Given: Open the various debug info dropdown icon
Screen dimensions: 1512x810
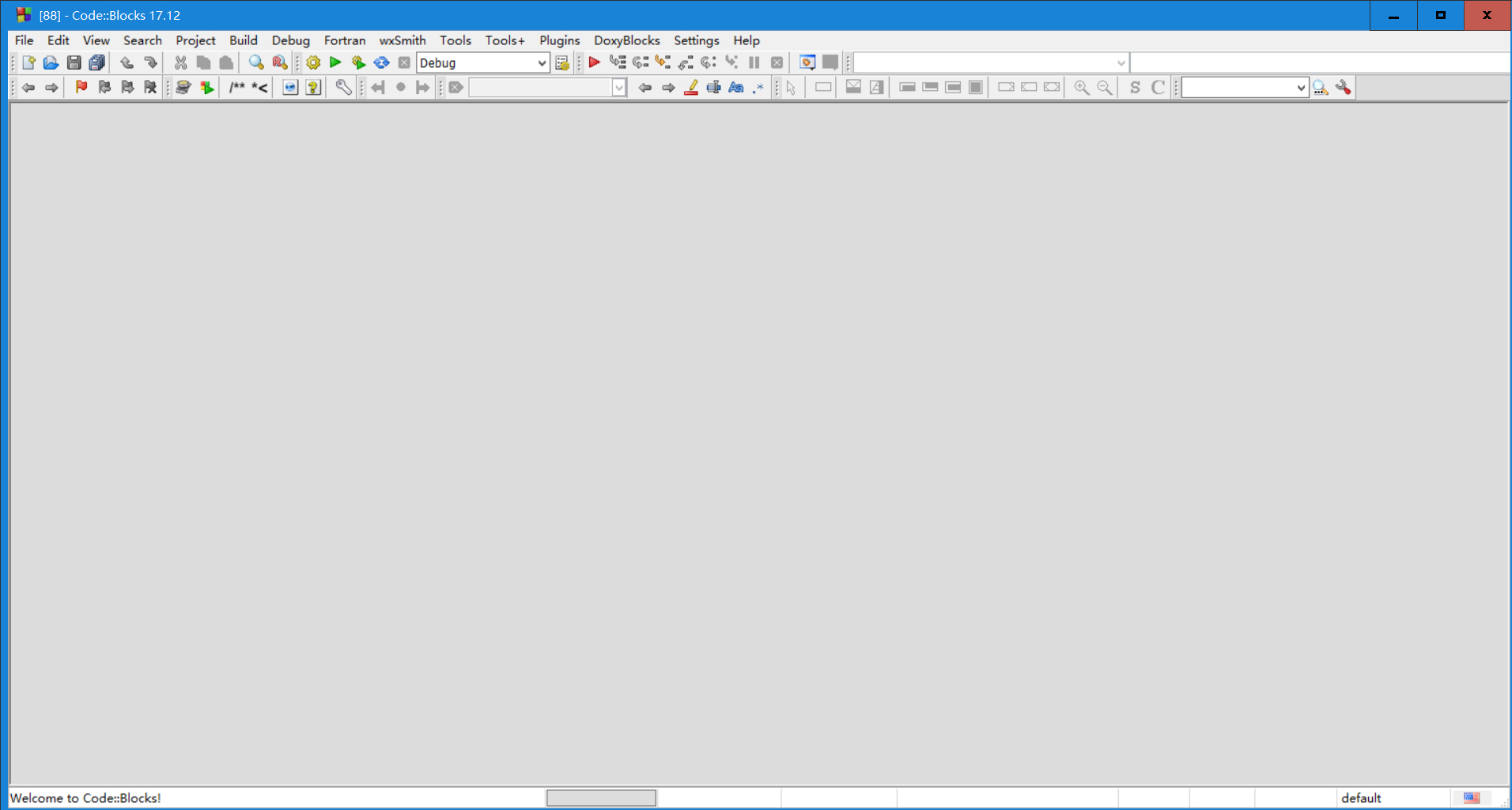Looking at the screenshot, I should tap(830, 62).
